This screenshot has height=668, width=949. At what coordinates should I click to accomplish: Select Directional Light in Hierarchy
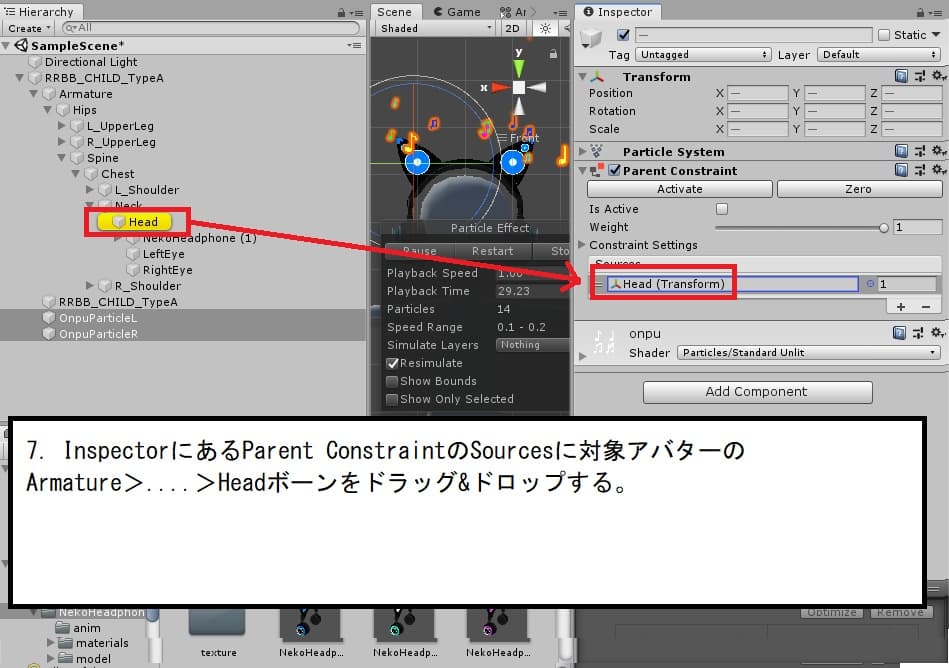click(x=91, y=62)
